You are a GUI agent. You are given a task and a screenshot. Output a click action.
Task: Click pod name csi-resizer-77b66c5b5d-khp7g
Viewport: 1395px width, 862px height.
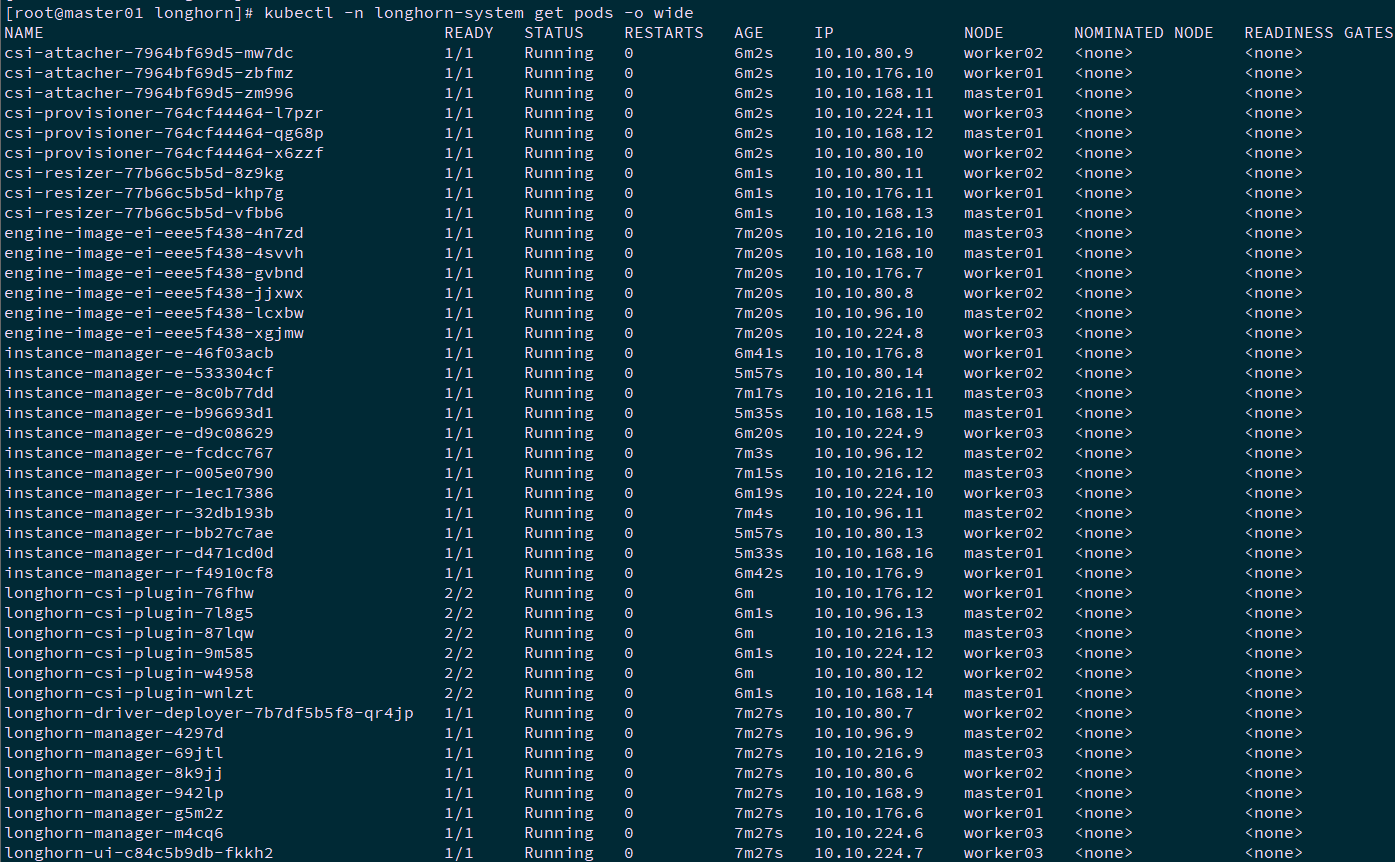click(144, 193)
